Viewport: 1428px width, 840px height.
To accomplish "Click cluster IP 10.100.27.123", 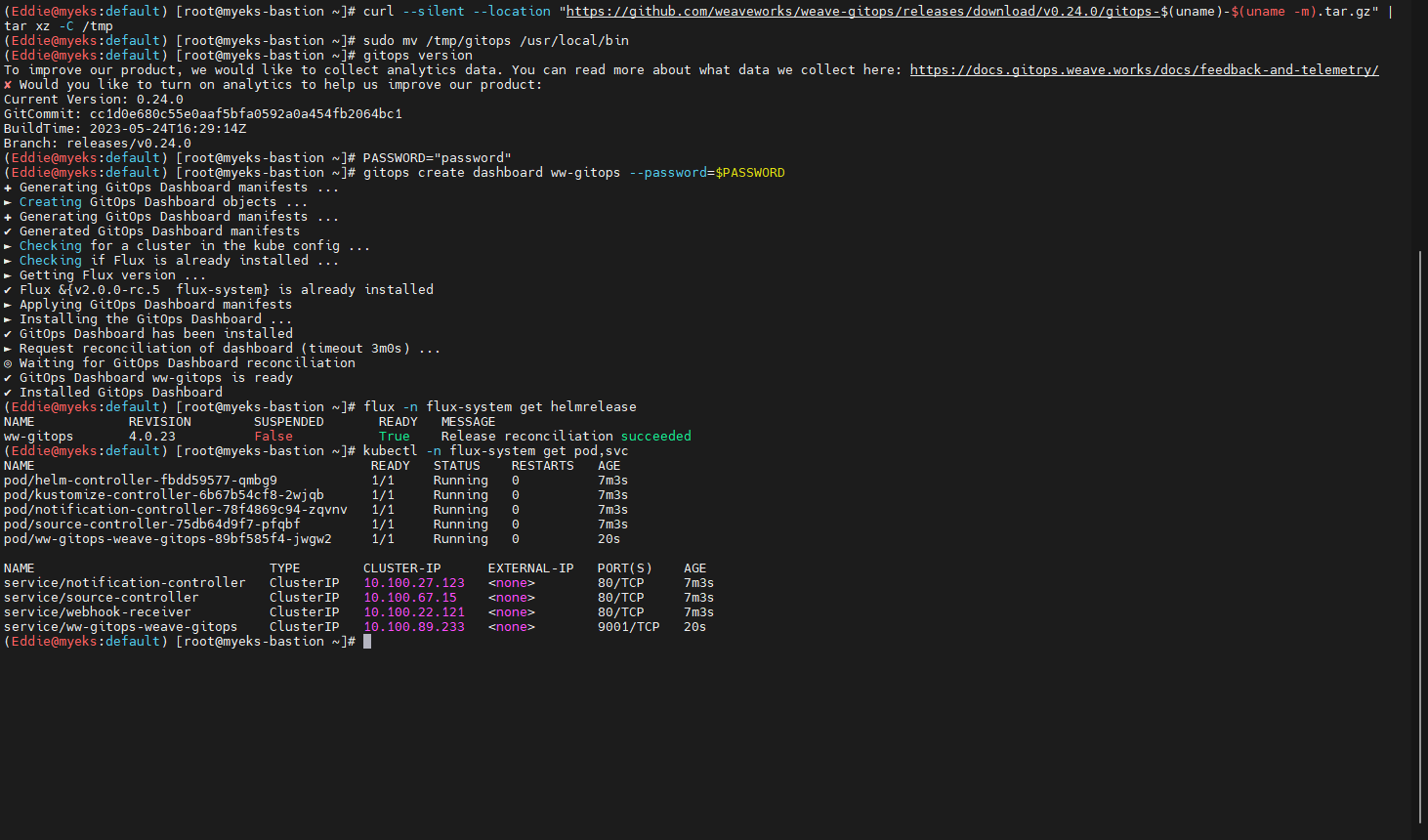I will [x=414, y=583].
